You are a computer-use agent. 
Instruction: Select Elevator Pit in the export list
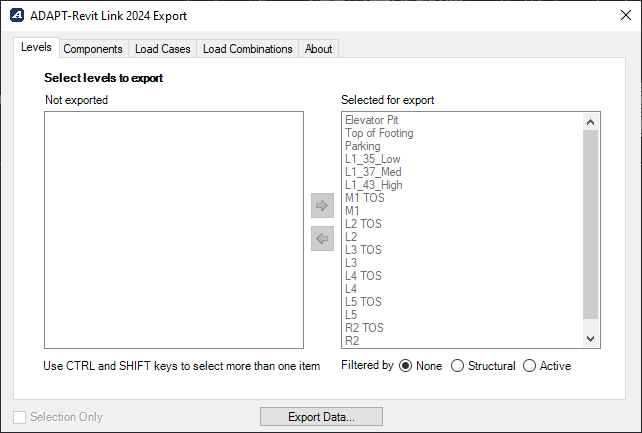click(372, 120)
